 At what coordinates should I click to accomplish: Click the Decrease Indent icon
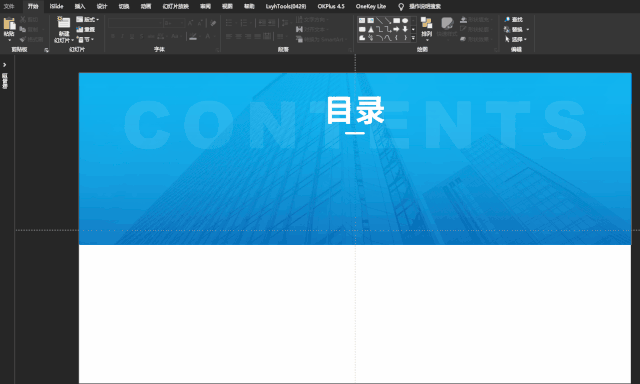point(262,22)
